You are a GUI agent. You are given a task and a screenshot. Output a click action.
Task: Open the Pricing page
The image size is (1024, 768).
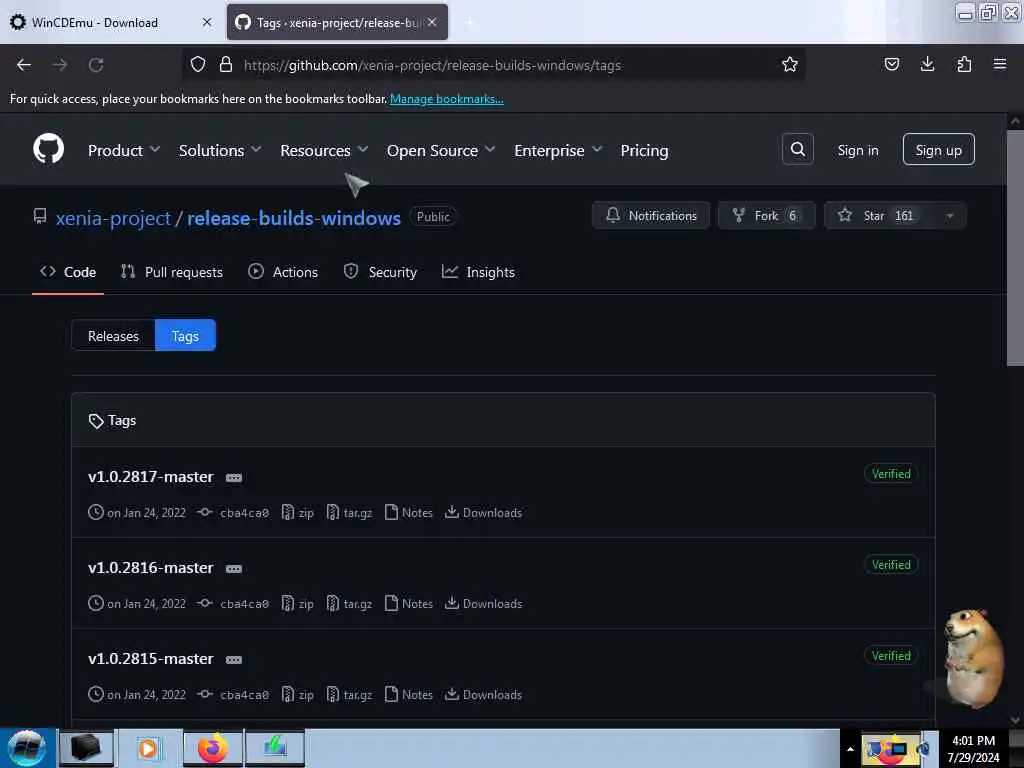[x=644, y=150]
